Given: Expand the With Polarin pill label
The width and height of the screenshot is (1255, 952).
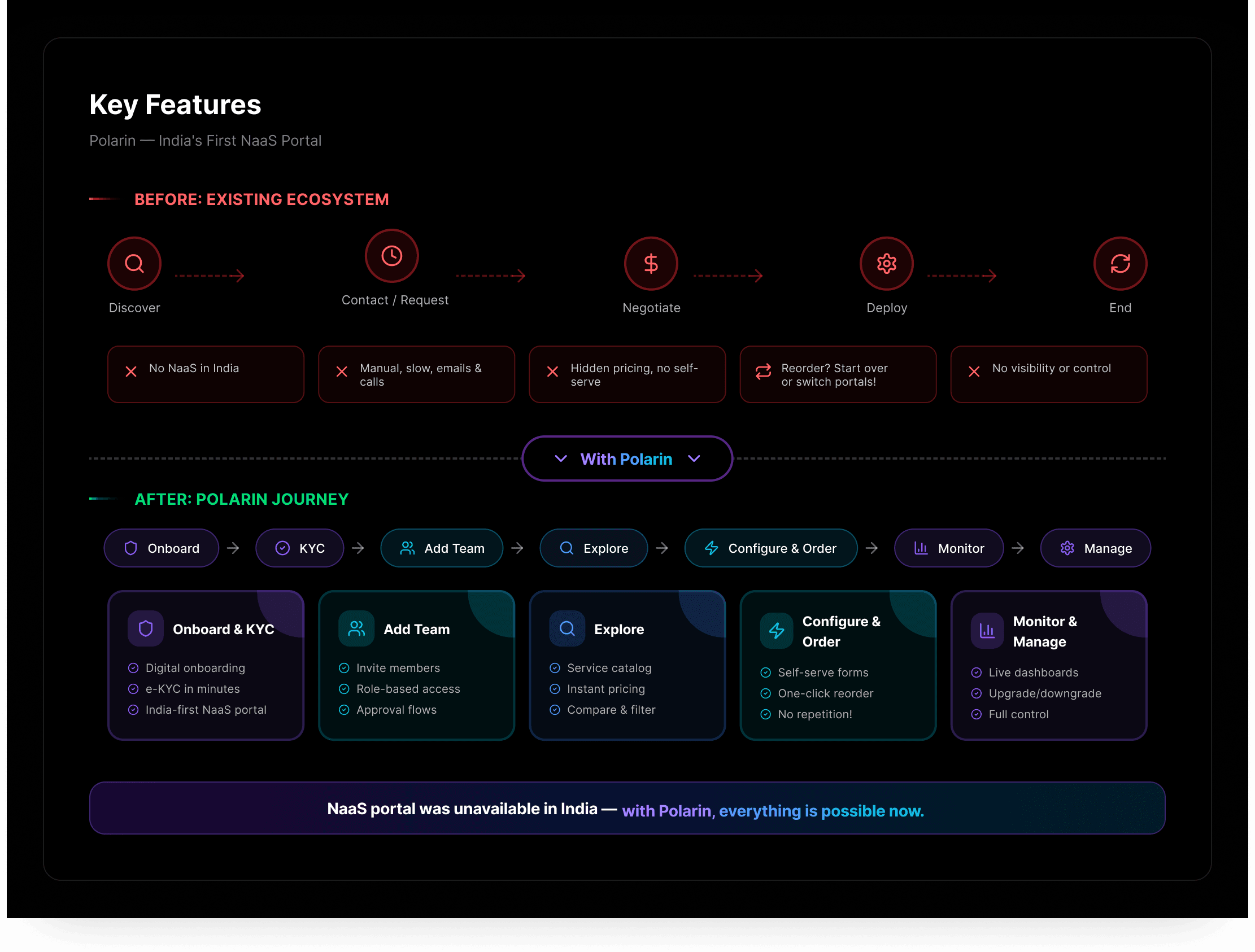Looking at the screenshot, I should pyautogui.click(x=626, y=459).
